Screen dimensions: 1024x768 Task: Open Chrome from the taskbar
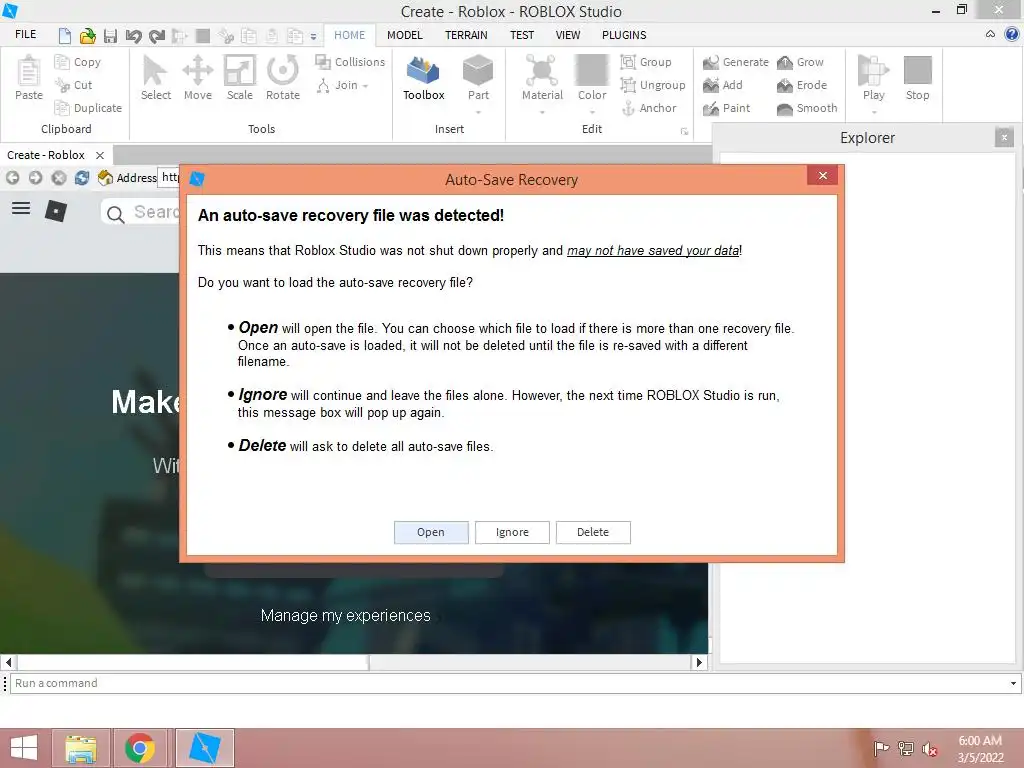point(140,748)
